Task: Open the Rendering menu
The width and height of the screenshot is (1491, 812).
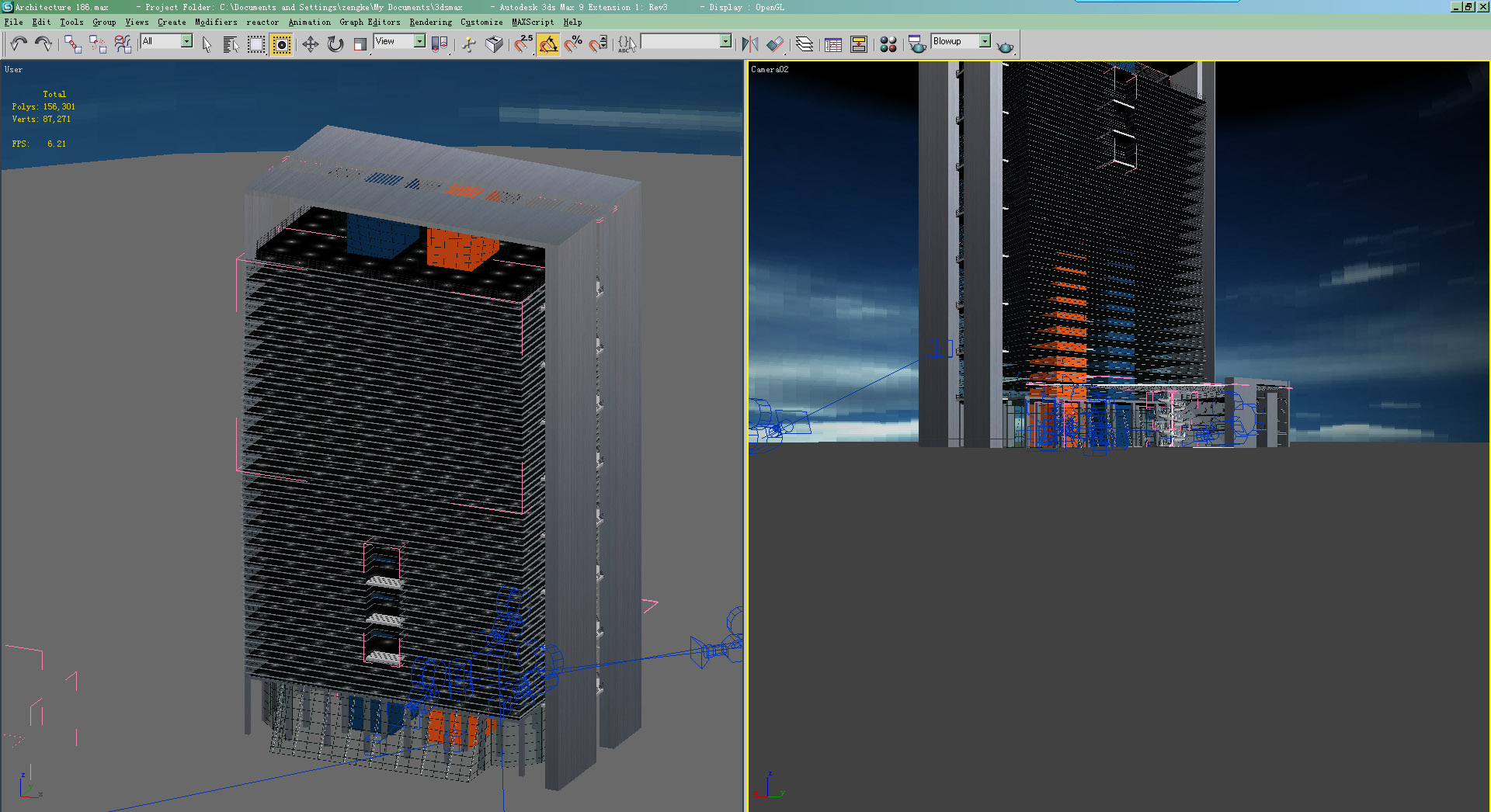Action: coord(430,22)
